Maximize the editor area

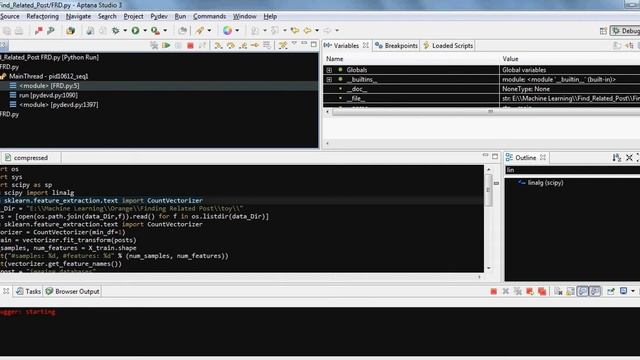495,156
